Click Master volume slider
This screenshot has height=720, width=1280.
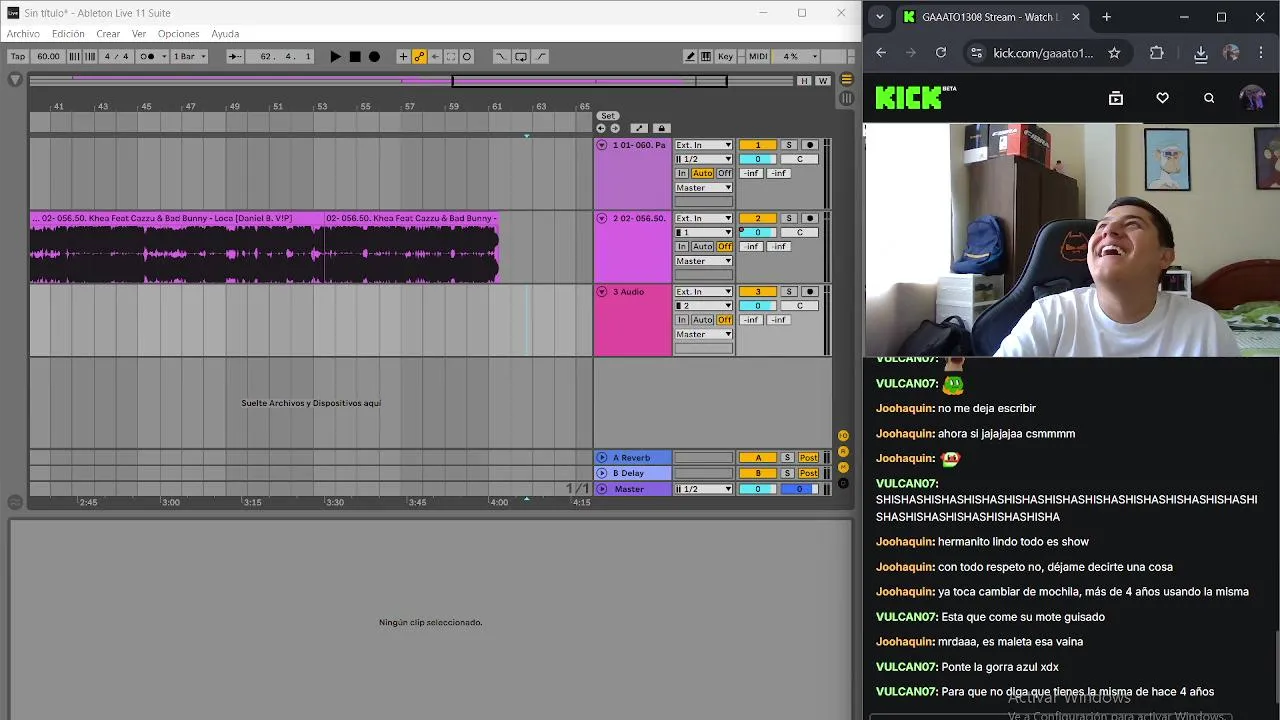coord(758,489)
